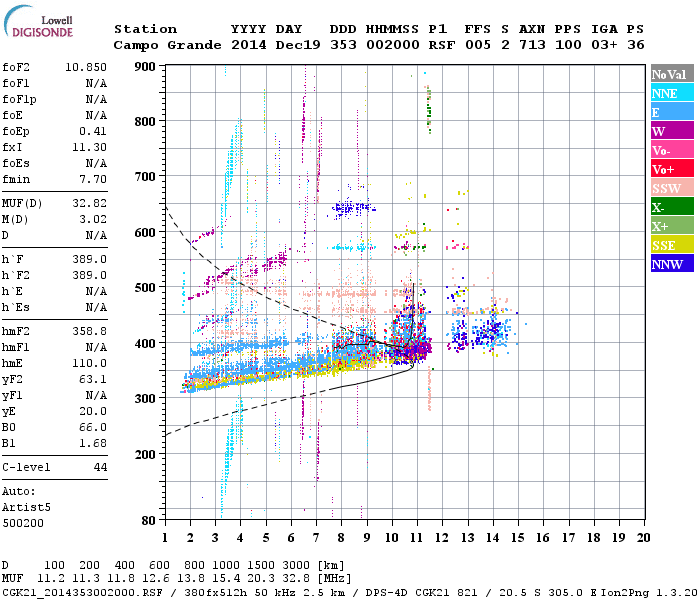This screenshot has height=600, width=700.
Task: Click the yF2 value 63.1
Action: click(x=93, y=379)
